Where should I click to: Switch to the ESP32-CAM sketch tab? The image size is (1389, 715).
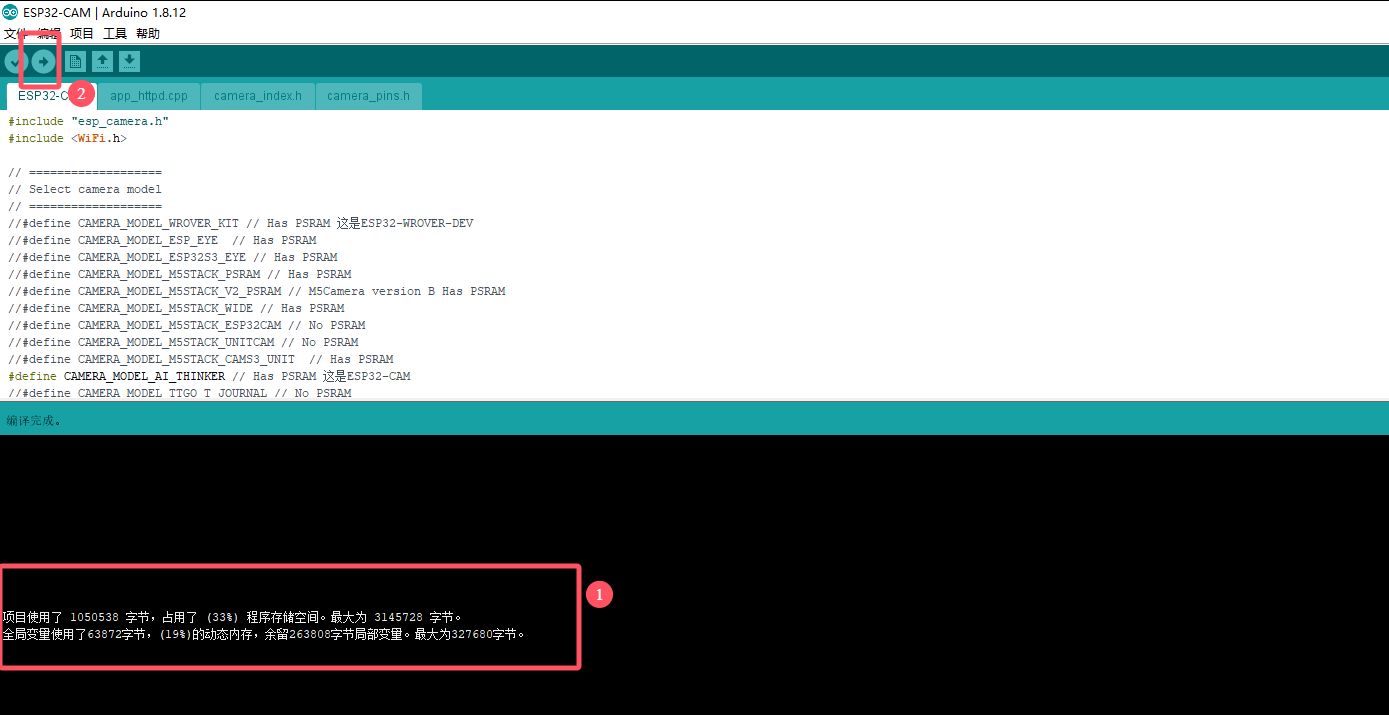(x=52, y=96)
